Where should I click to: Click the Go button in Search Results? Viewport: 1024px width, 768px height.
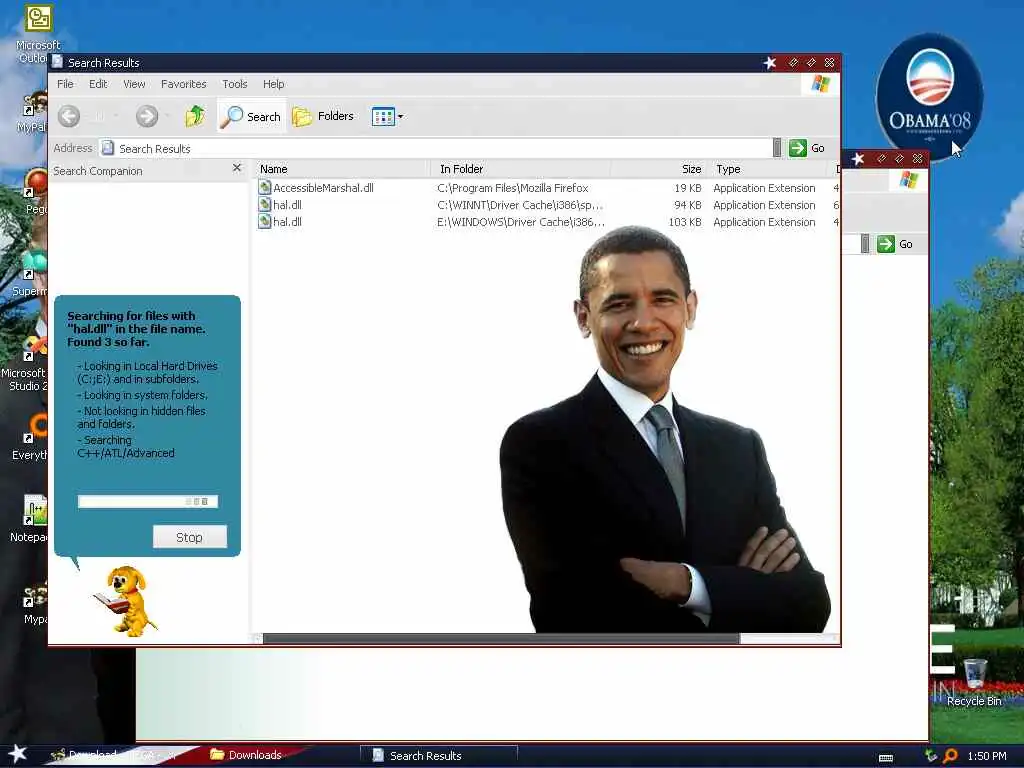pos(807,148)
